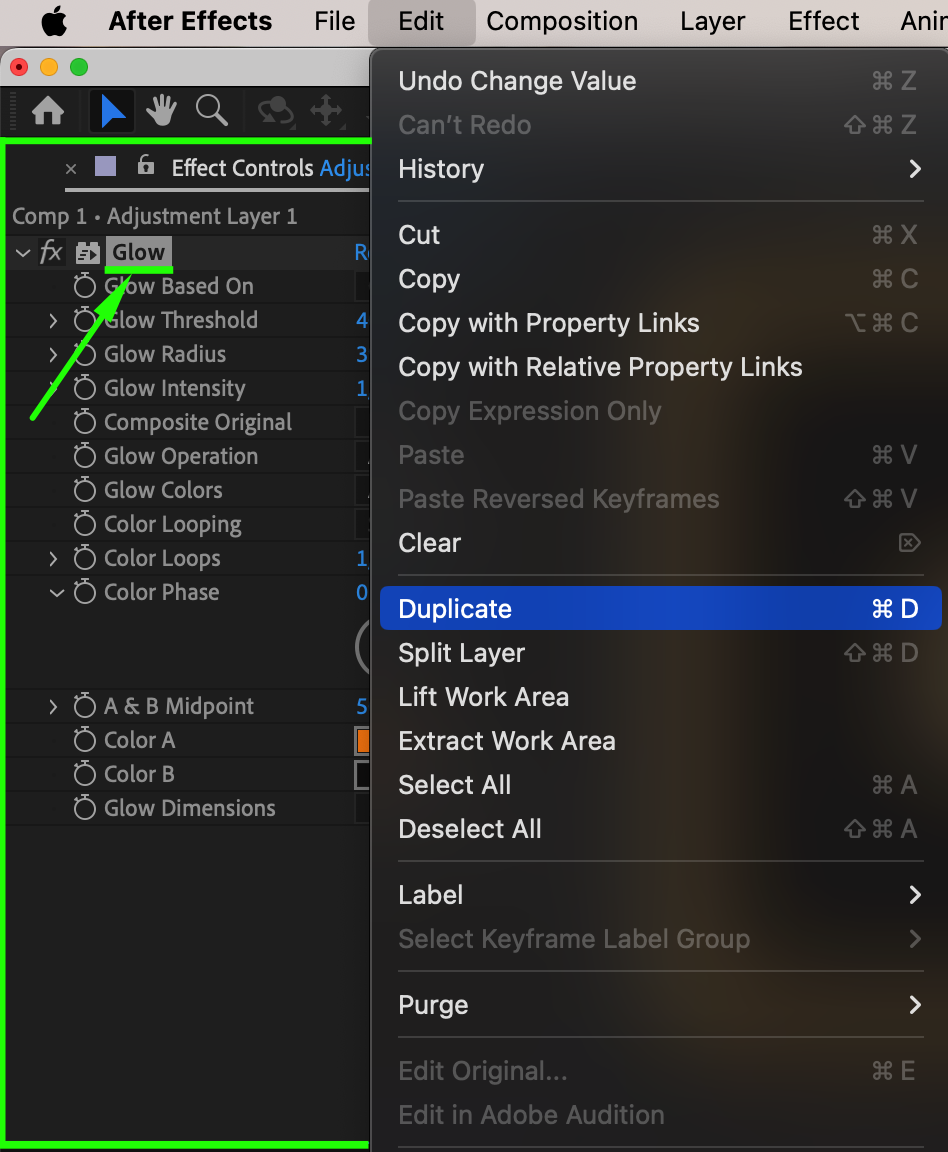Select the Zoom magnifier tool
This screenshot has width=948, height=1152.
pos(212,111)
